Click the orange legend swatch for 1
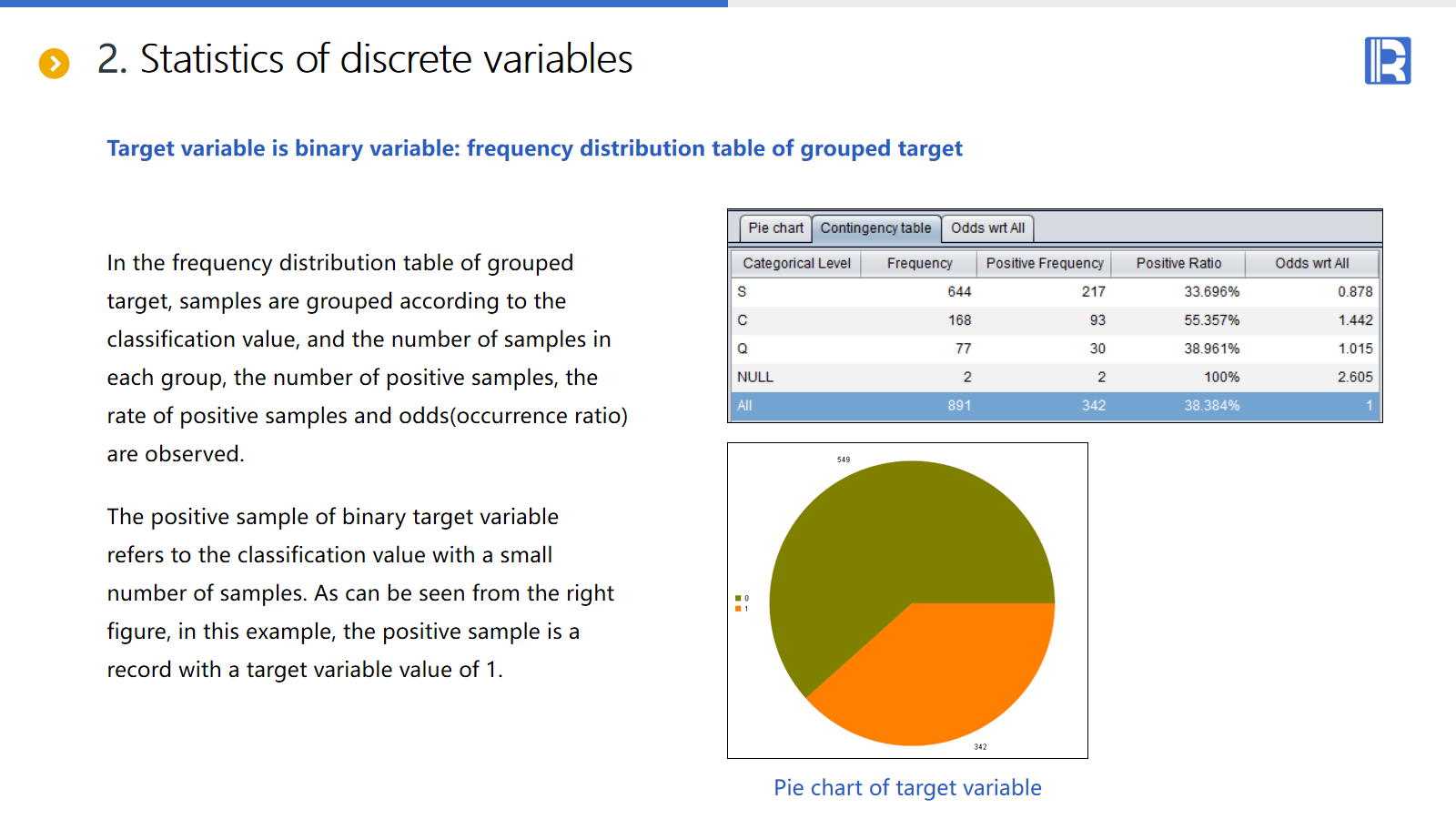This screenshot has width=1456, height=819. [x=738, y=609]
